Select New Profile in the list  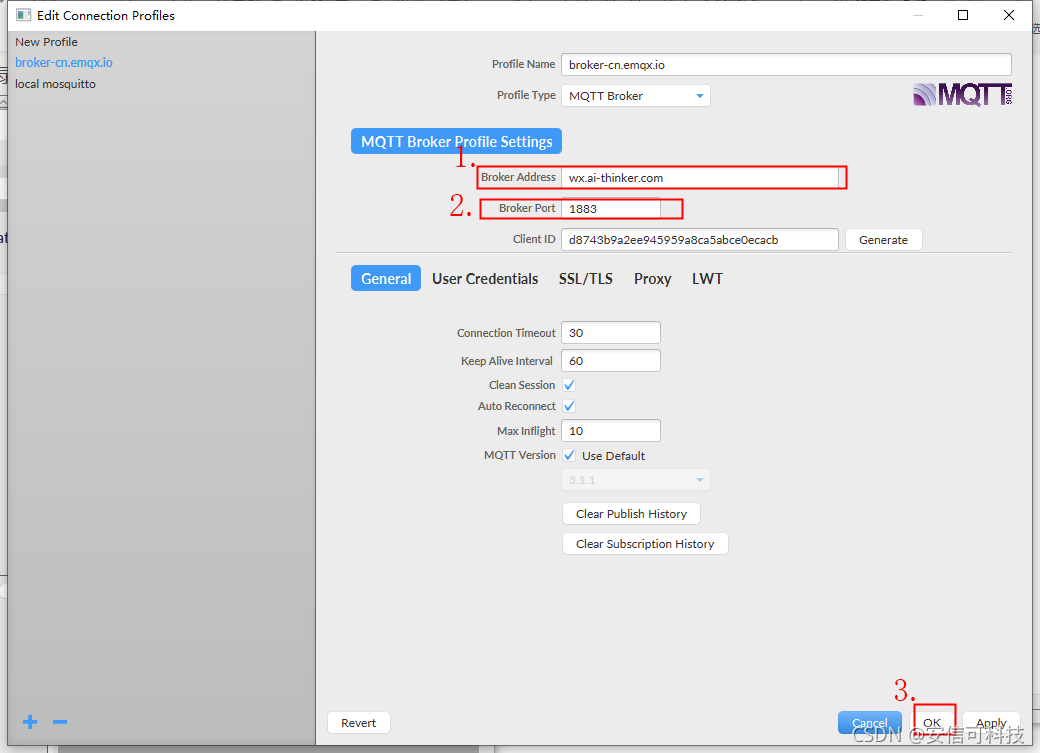pos(46,42)
